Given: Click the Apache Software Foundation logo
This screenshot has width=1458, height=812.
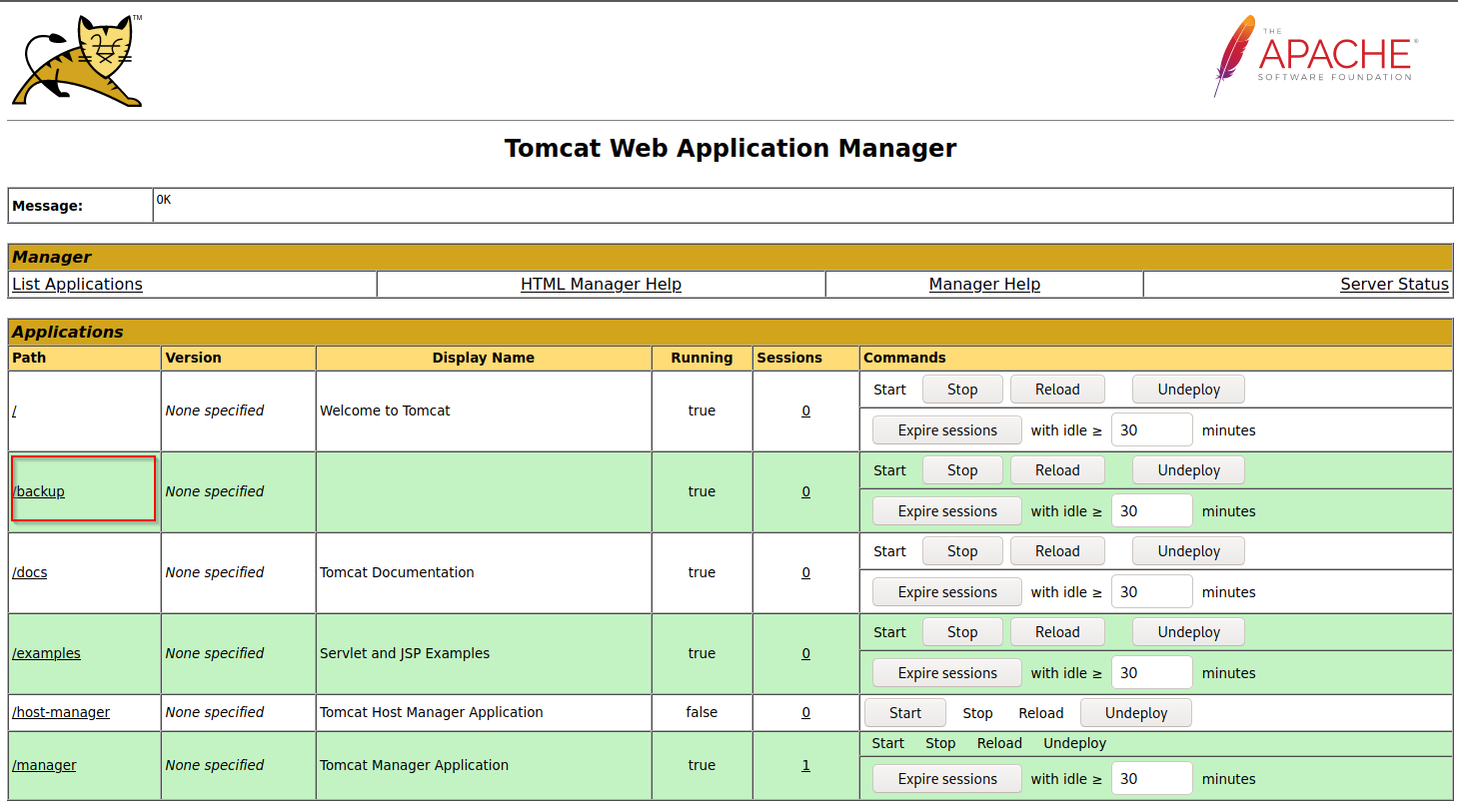Looking at the screenshot, I should (1315, 56).
